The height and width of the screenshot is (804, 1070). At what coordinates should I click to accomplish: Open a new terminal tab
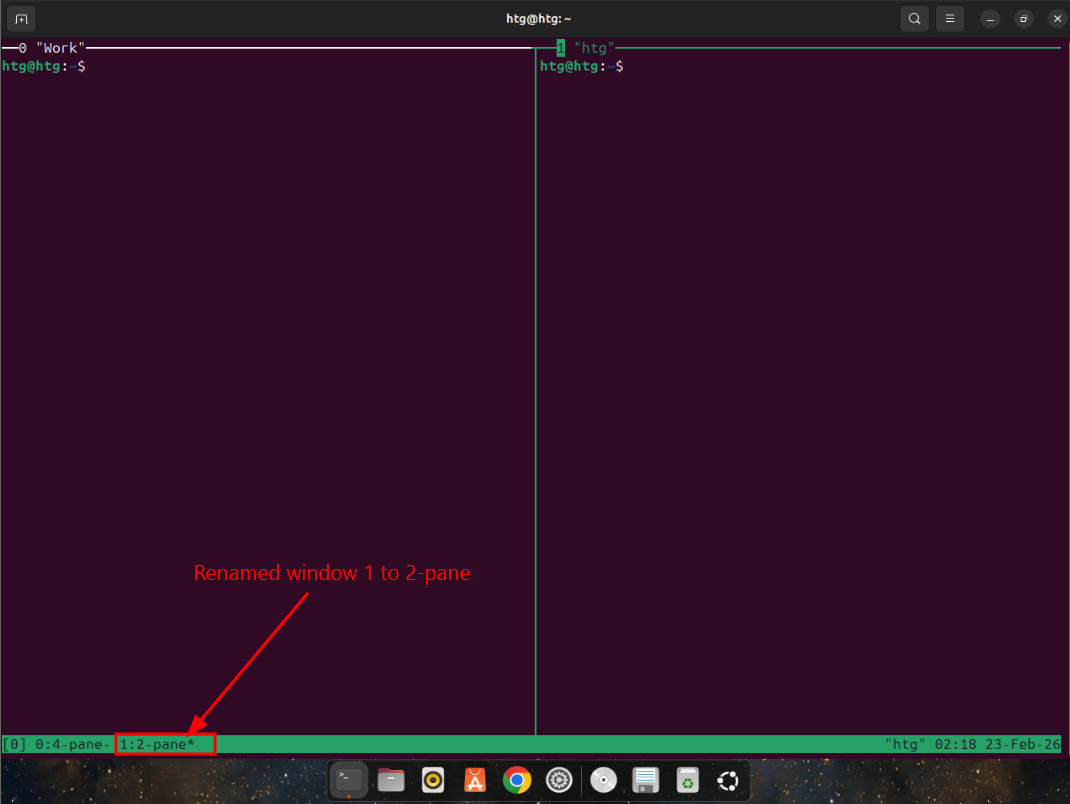(21, 19)
